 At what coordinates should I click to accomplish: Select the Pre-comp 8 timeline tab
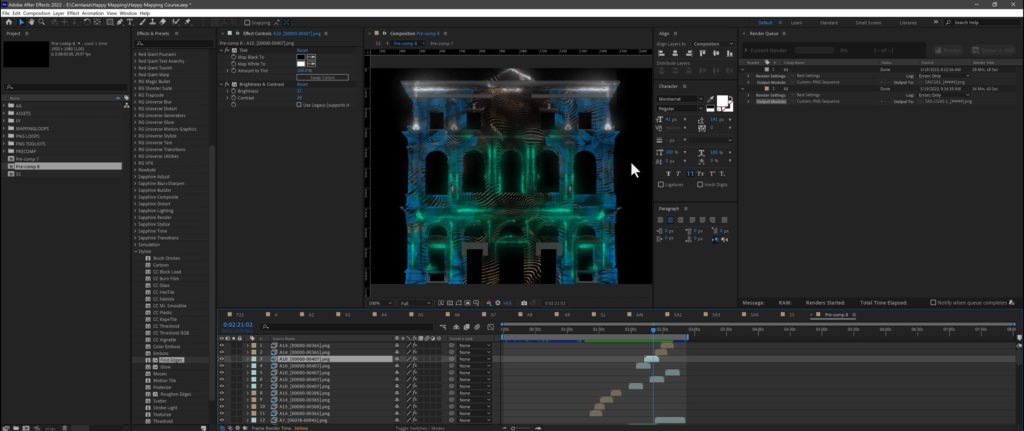(x=835, y=315)
